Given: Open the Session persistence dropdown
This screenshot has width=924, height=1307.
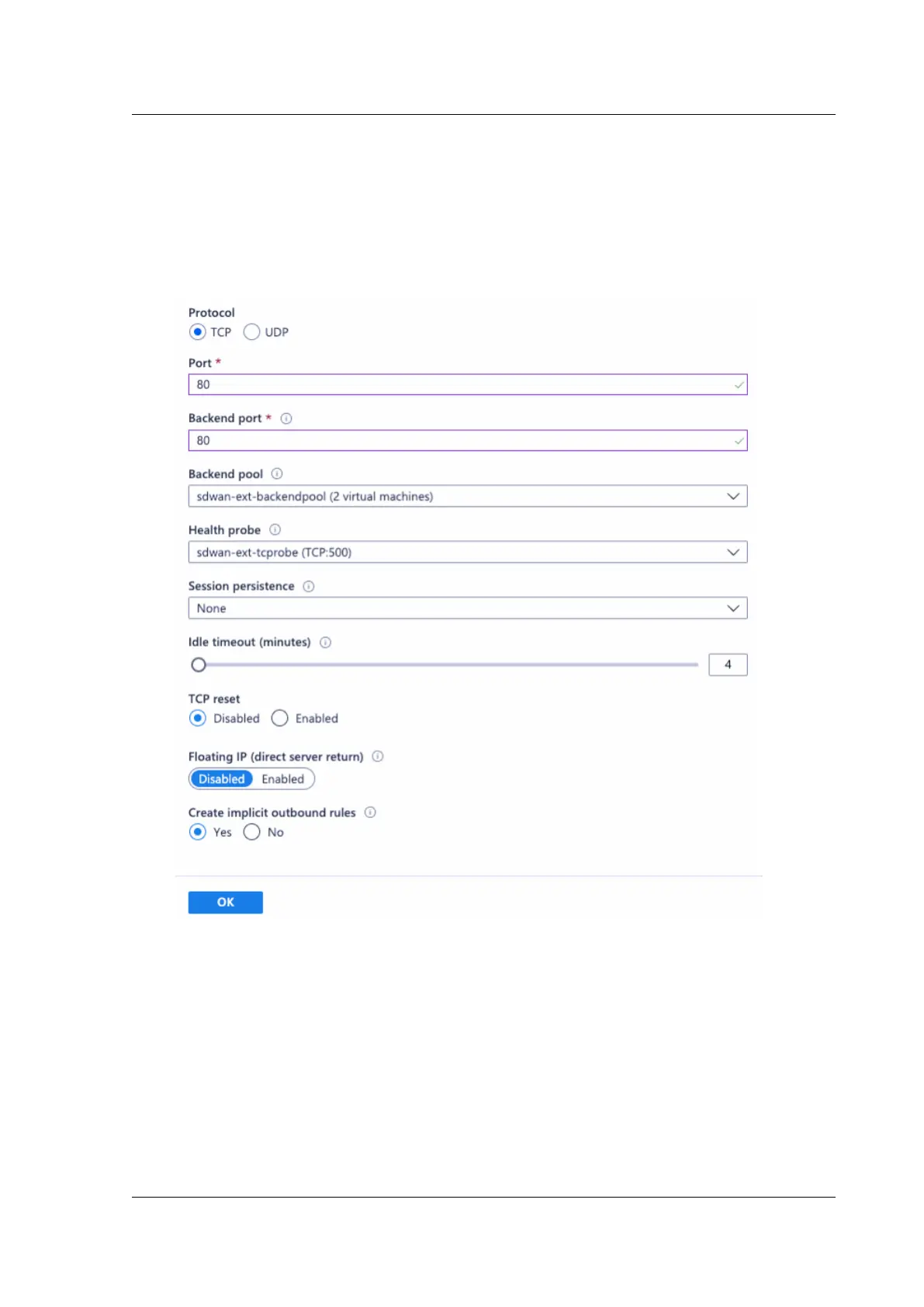Looking at the screenshot, I should 468,608.
